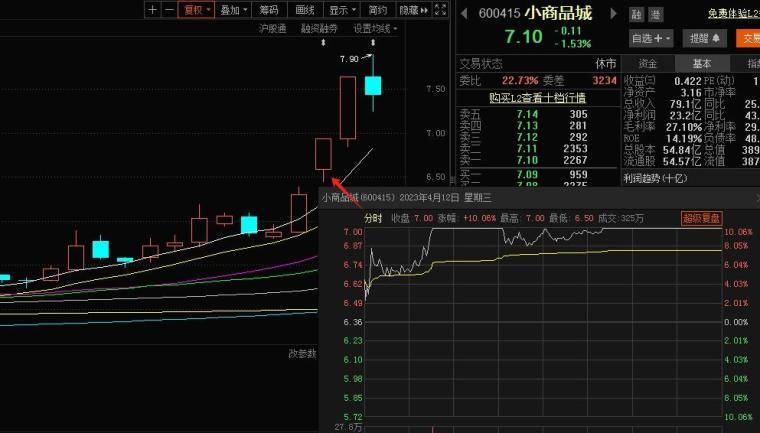The height and width of the screenshot is (433, 760).
Task: Click stock code 600415
Action: [x=499, y=14]
